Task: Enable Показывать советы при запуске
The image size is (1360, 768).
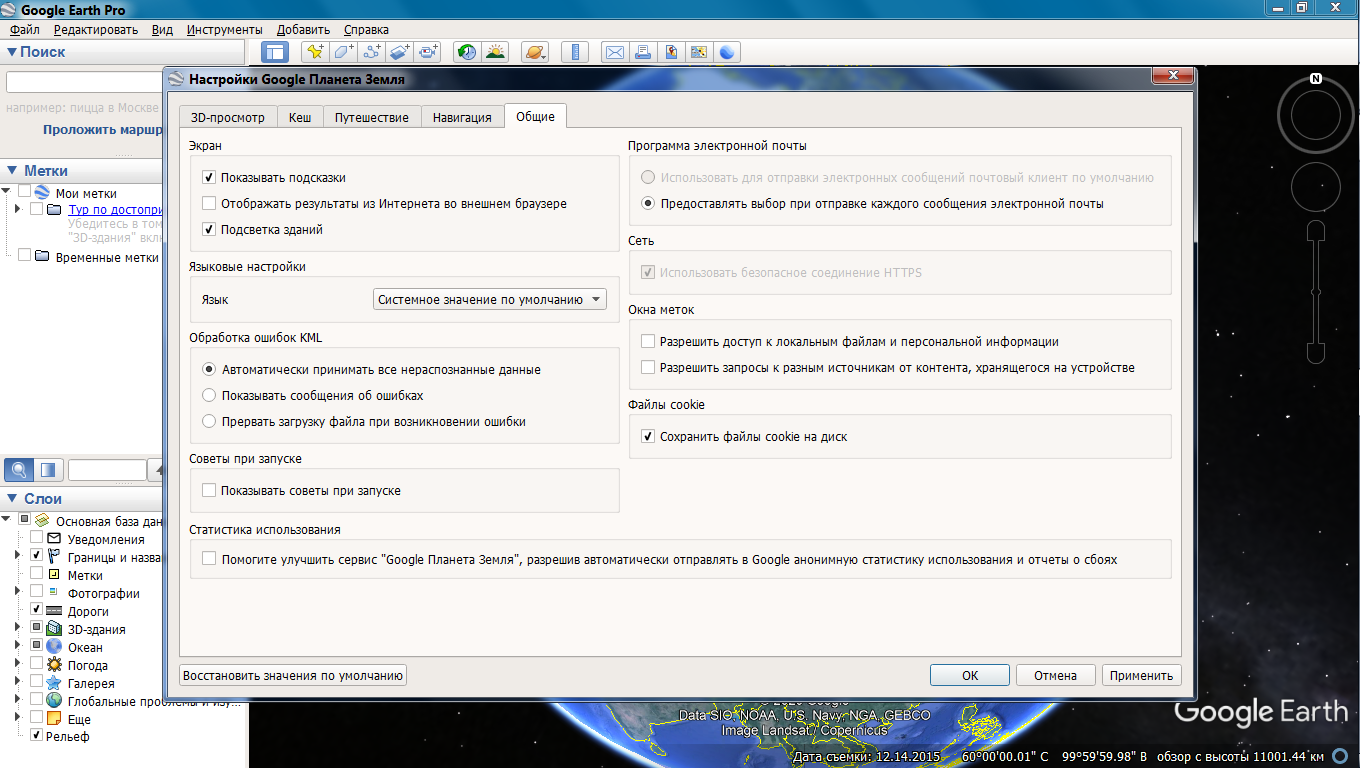Action: [209, 490]
